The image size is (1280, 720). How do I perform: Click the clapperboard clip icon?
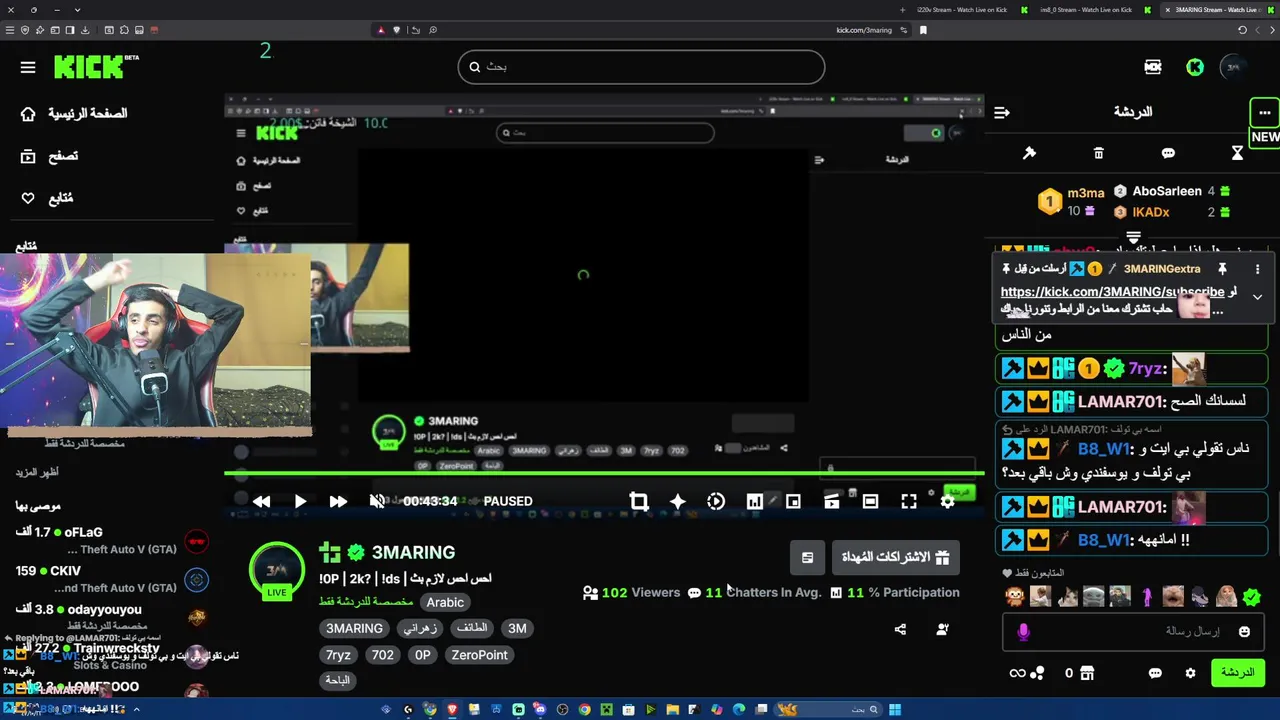coord(831,501)
